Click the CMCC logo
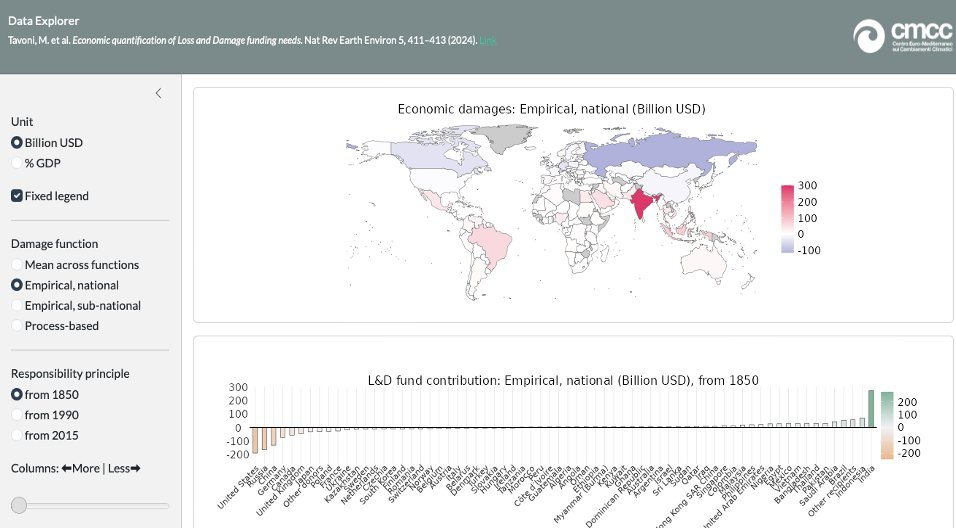The width and height of the screenshot is (956, 528). coord(902,36)
